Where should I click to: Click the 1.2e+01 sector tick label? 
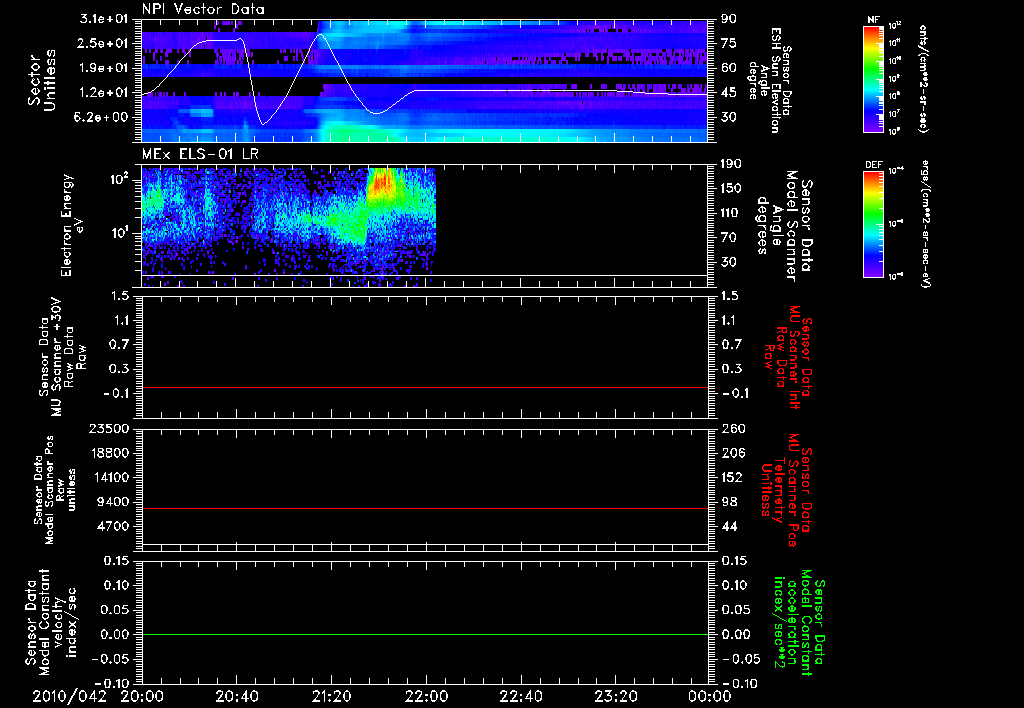(103, 93)
